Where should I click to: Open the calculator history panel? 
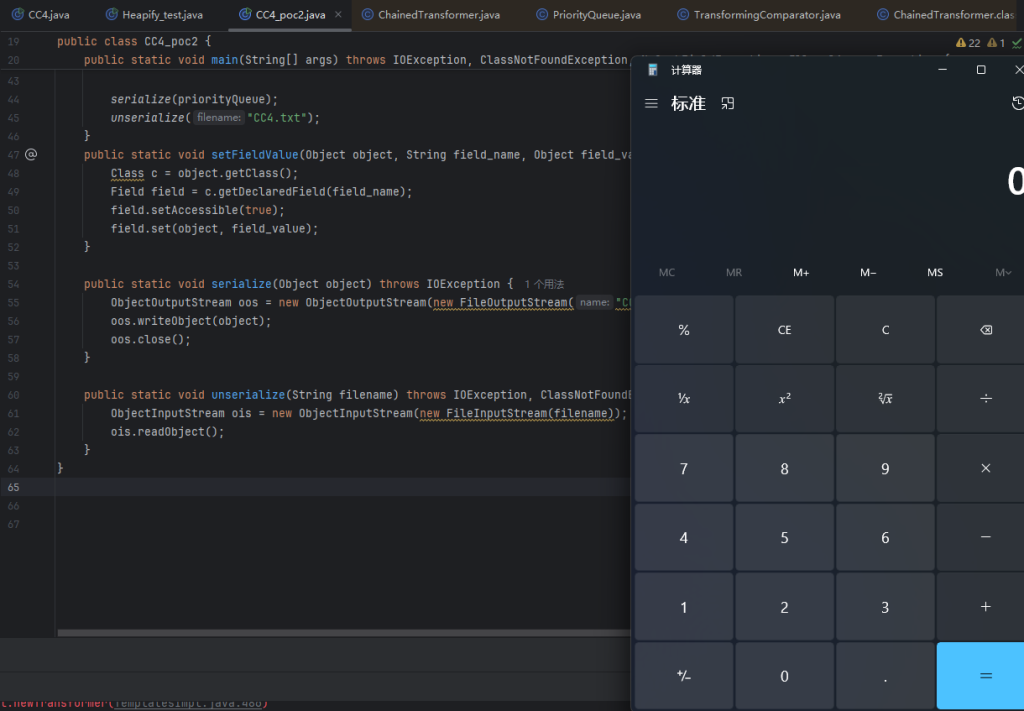click(x=1017, y=104)
